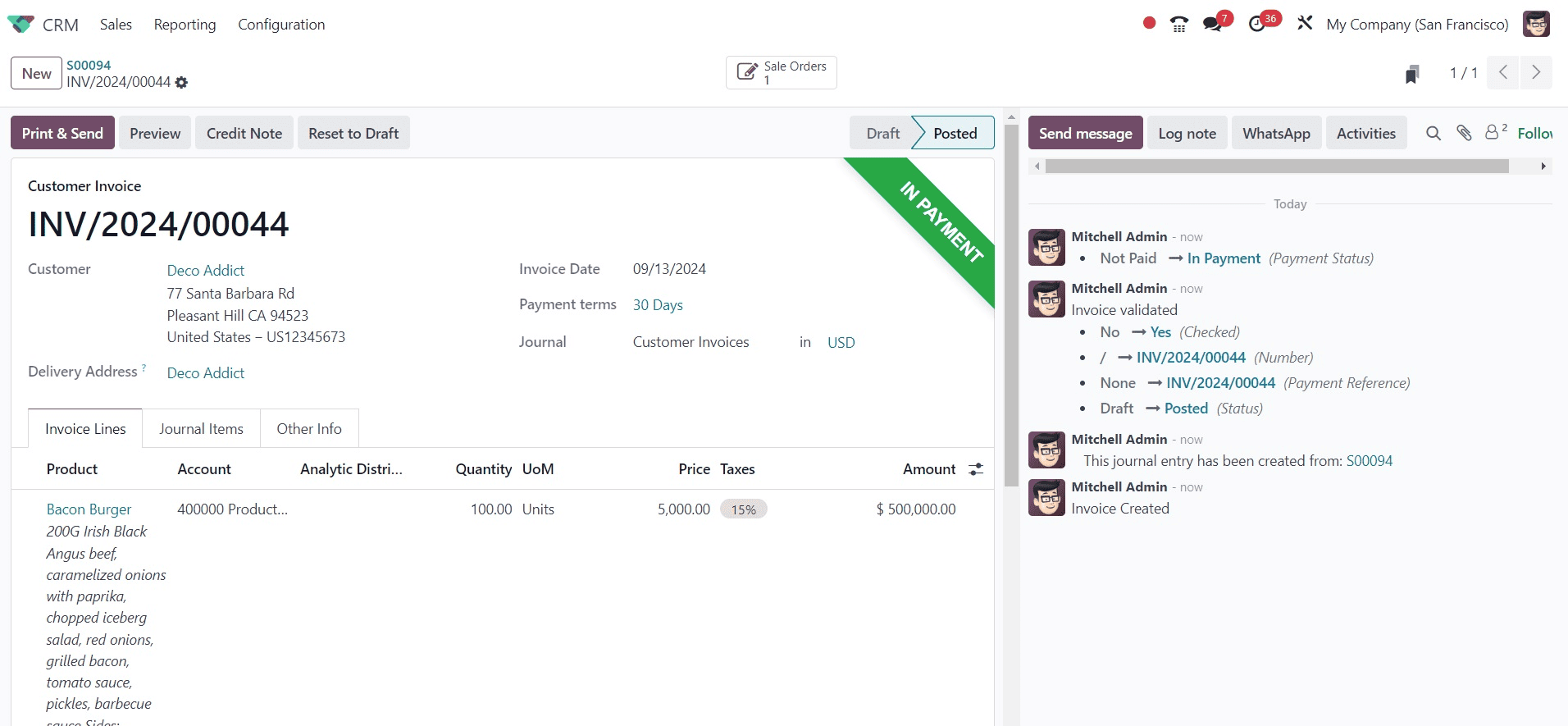Open the Activities button
This screenshot has width=1568, height=726.
click(1365, 133)
